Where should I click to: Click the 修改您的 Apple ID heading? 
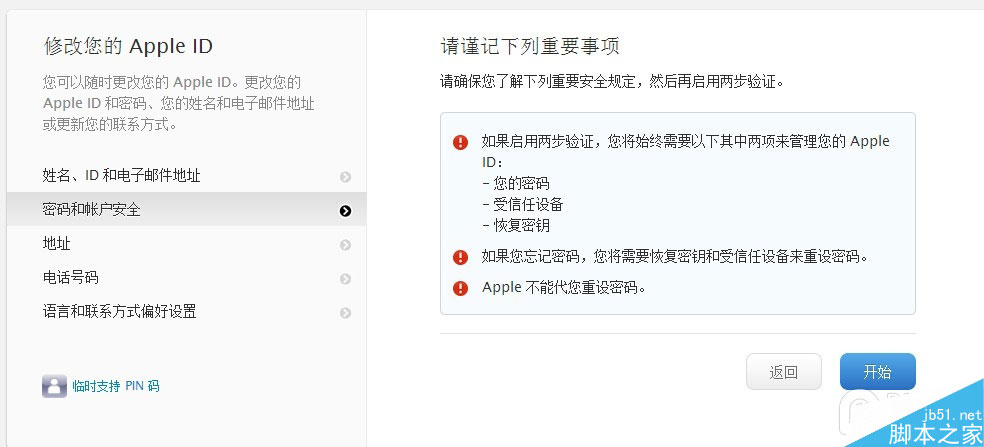click(128, 46)
